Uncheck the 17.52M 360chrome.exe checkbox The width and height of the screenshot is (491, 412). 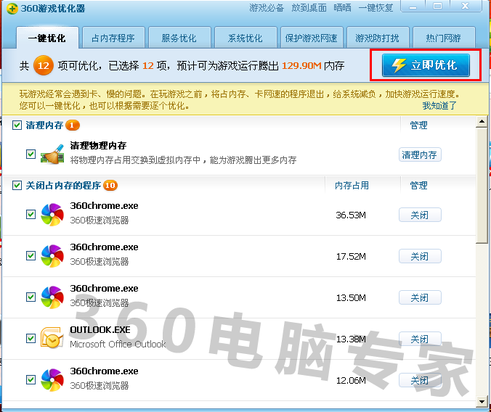click(x=31, y=256)
